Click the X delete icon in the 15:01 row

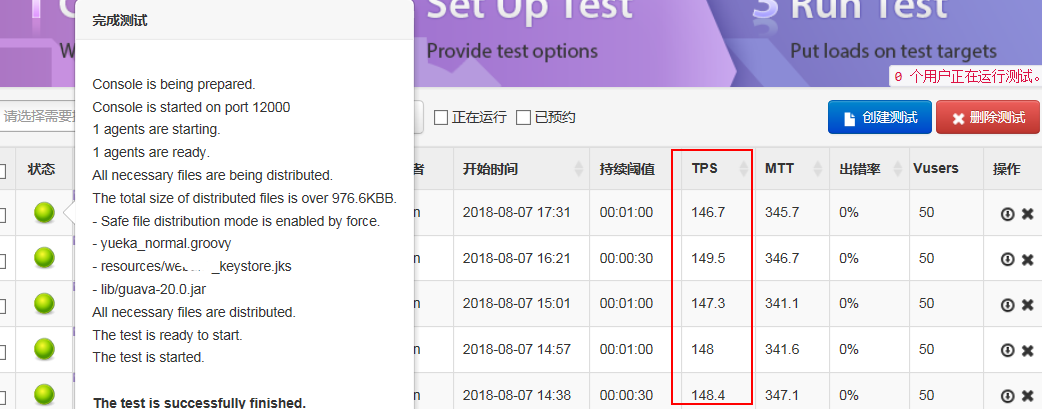(x=1027, y=305)
